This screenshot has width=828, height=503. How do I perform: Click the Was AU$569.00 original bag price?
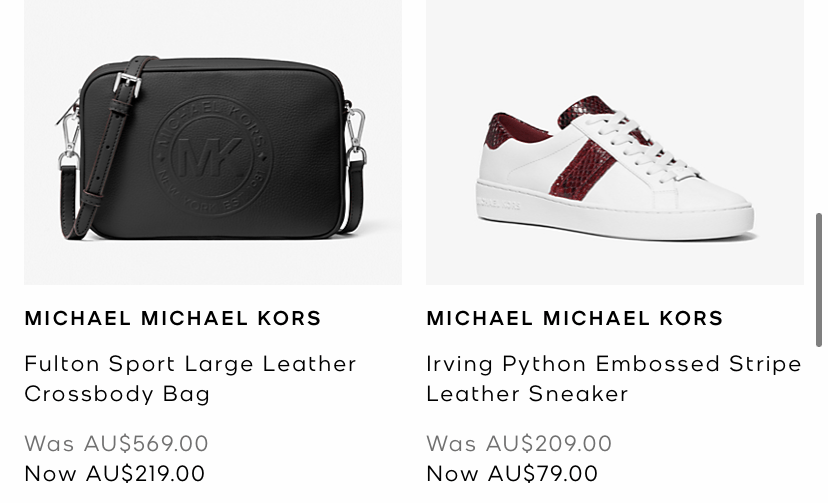tap(117, 443)
